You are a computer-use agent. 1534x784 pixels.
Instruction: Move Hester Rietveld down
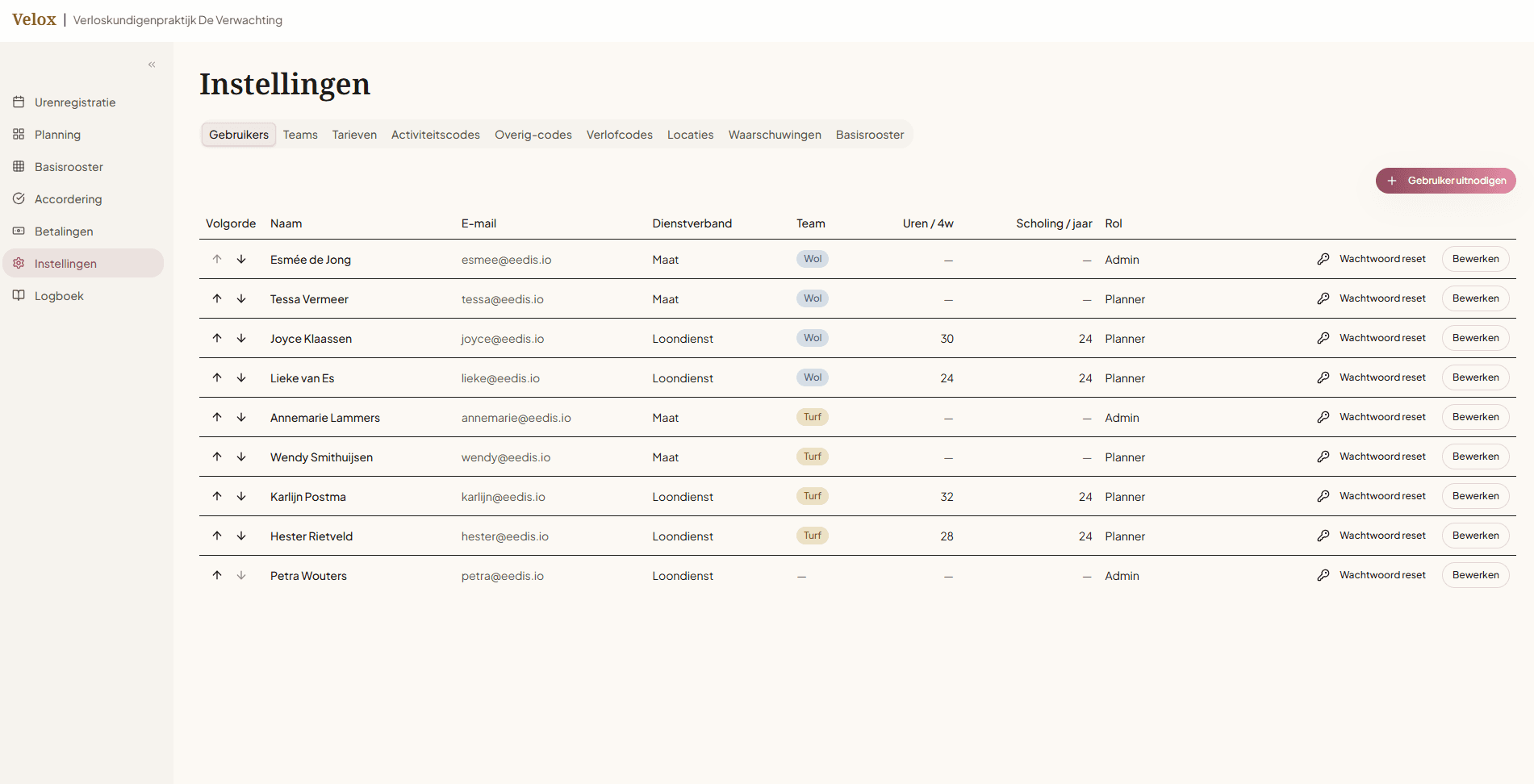click(241, 536)
